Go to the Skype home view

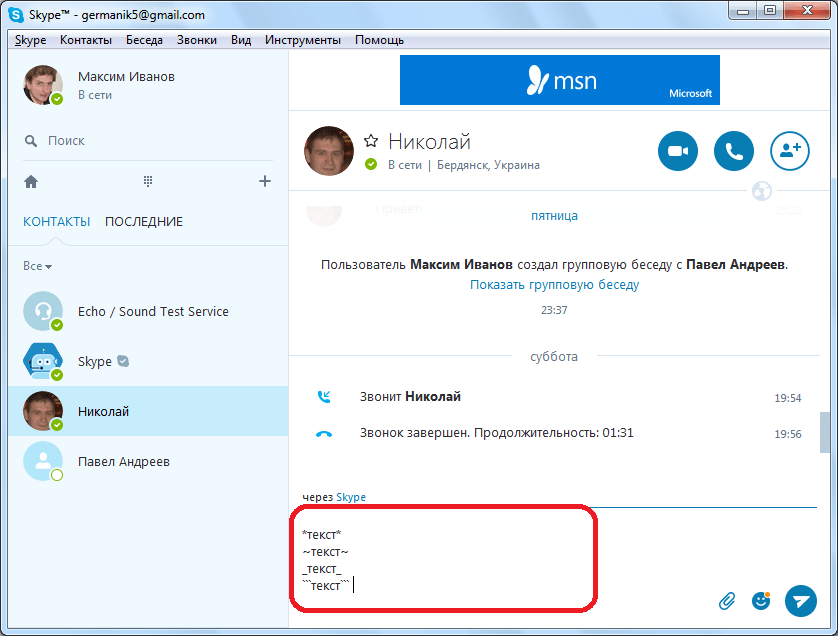(31, 182)
